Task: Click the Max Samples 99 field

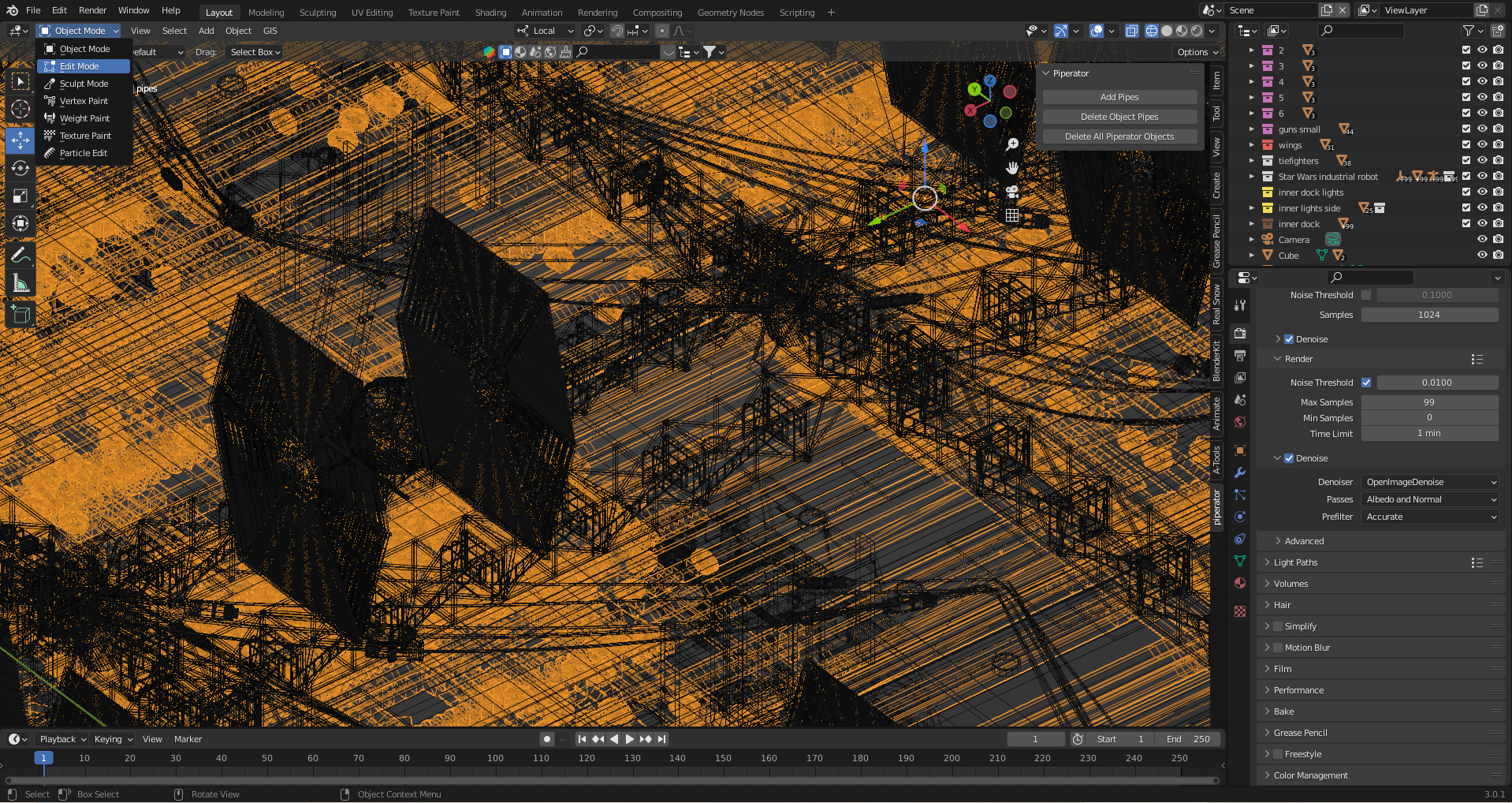Action: [x=1430, y=402]
